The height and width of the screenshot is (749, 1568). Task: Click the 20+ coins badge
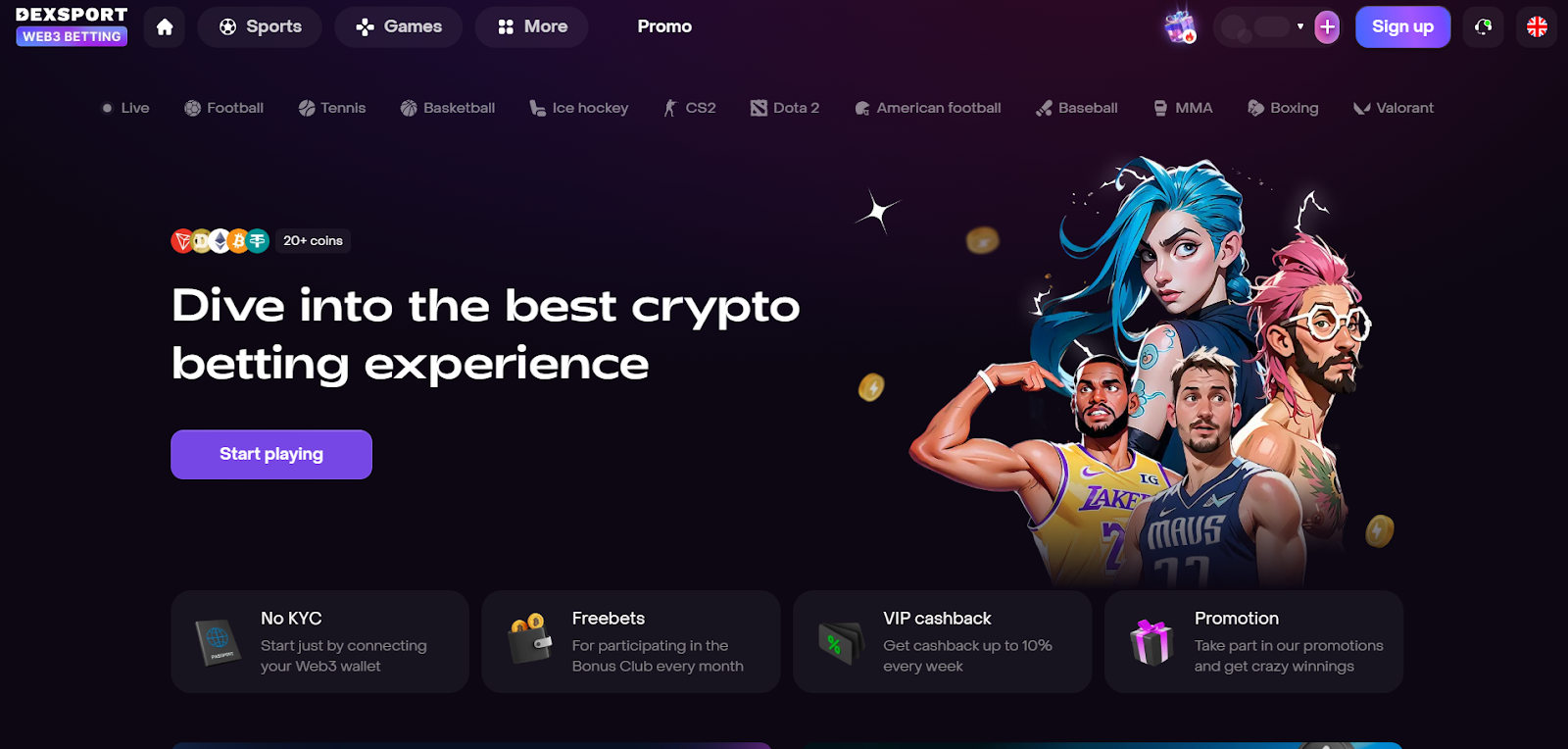pos(314,241)
